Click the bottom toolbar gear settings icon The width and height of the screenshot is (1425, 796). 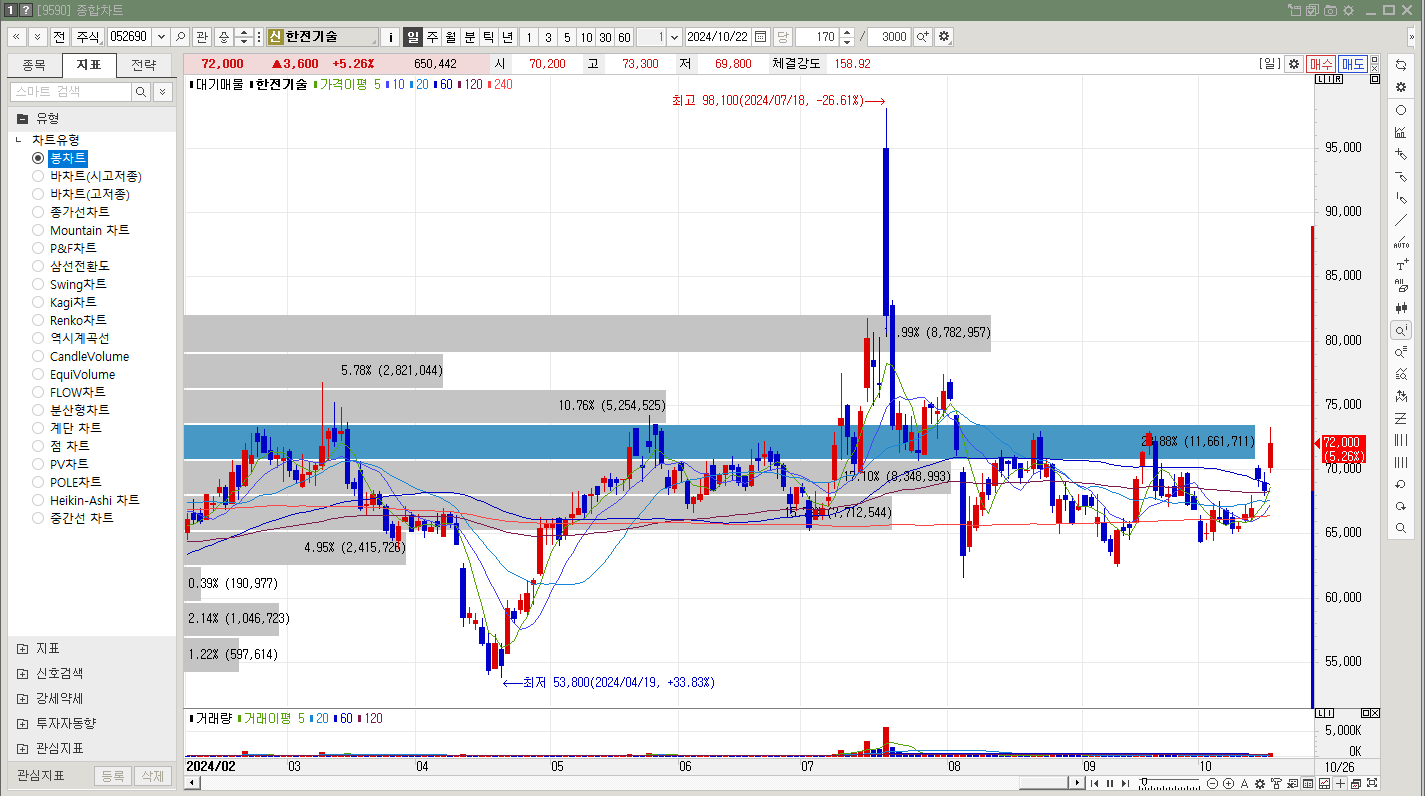click(x=1260, y=784)
